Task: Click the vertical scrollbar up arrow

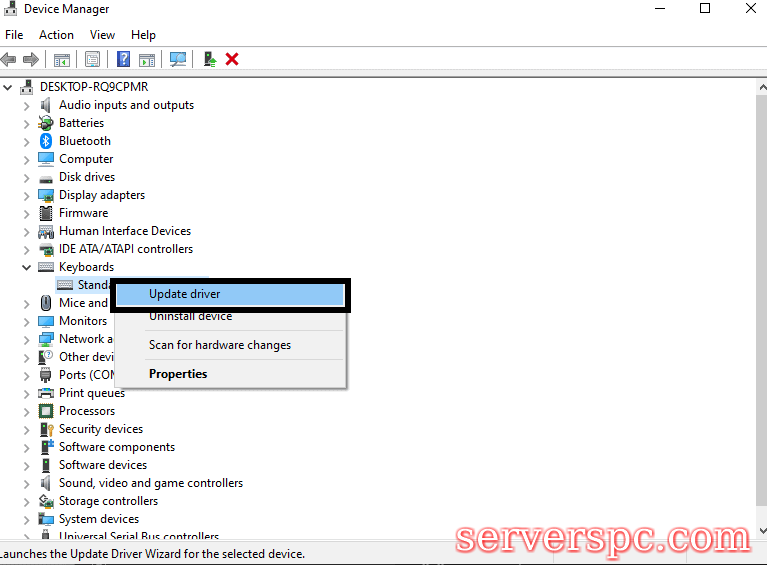Action: coord(762,88)
